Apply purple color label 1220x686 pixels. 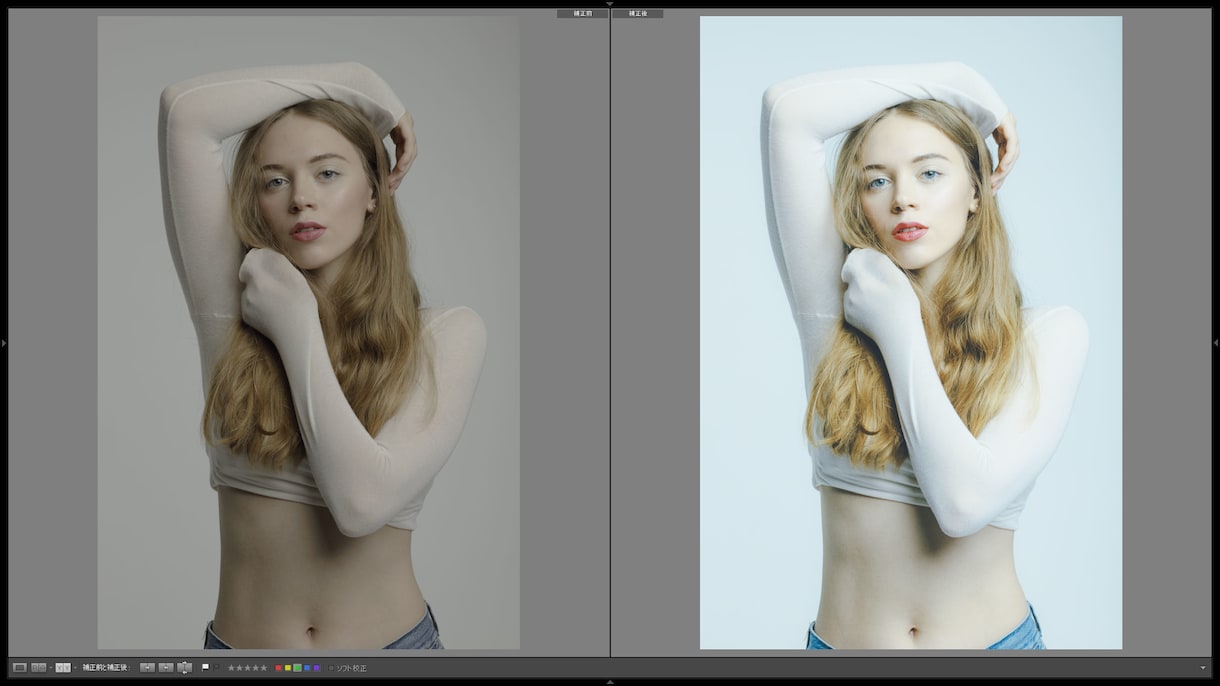[x=317, y=667]
